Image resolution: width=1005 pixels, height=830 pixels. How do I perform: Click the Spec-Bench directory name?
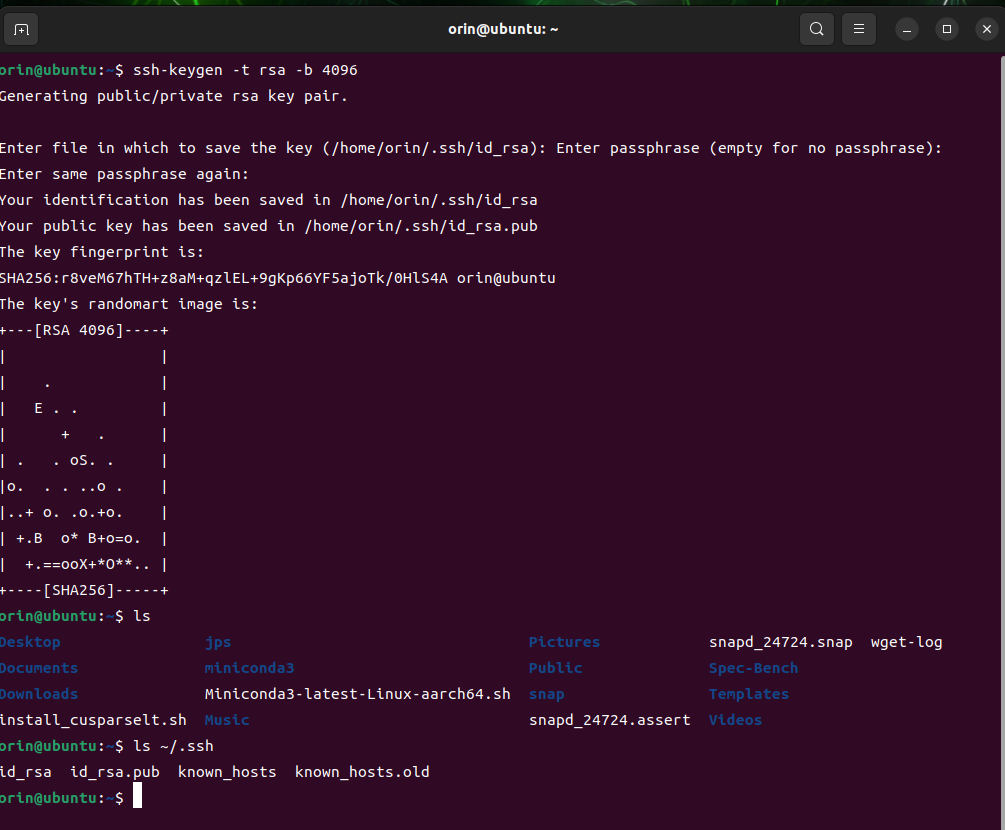pos(754,668)
